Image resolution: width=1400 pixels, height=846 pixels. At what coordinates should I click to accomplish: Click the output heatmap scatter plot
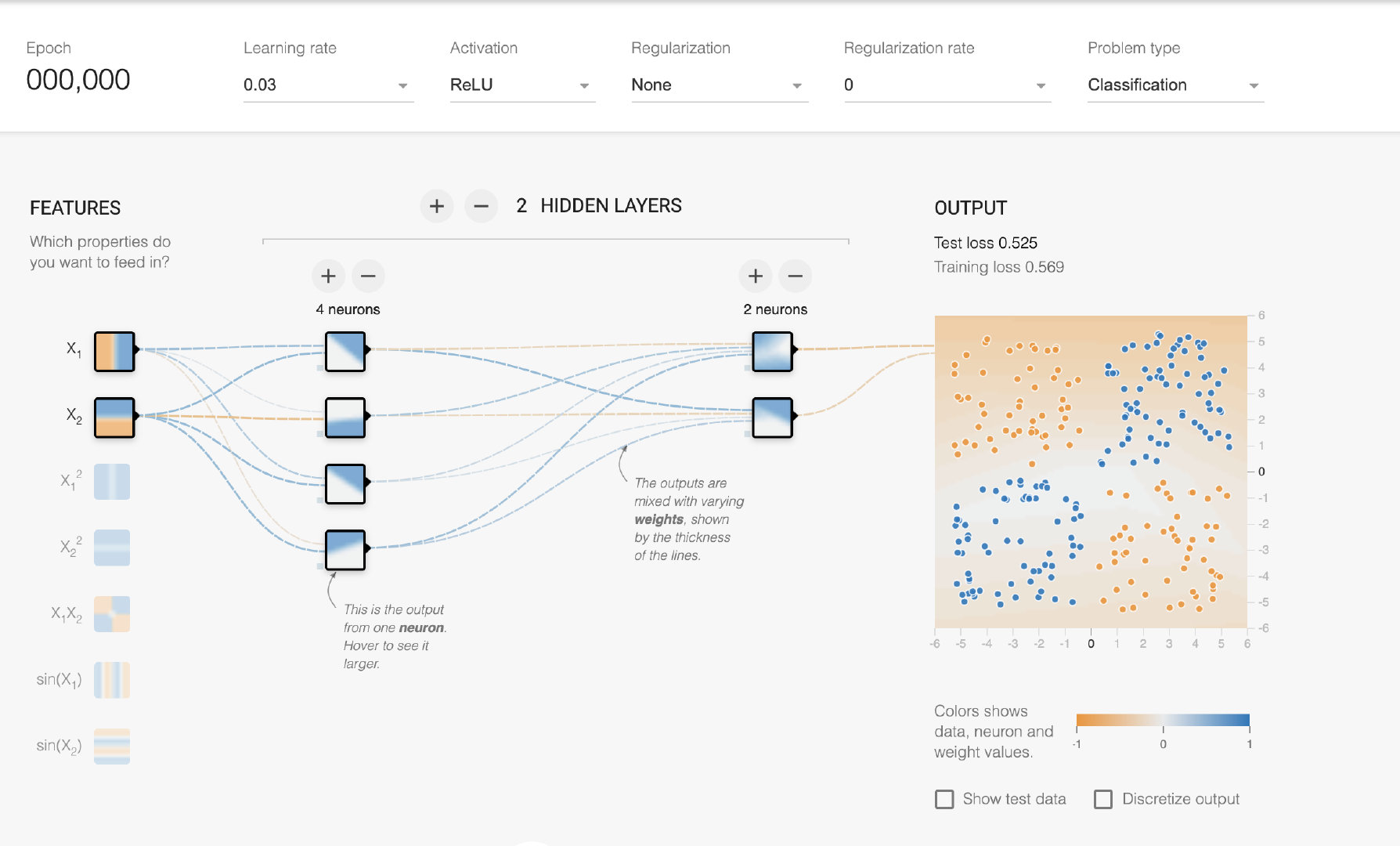tap(1091, 472)
